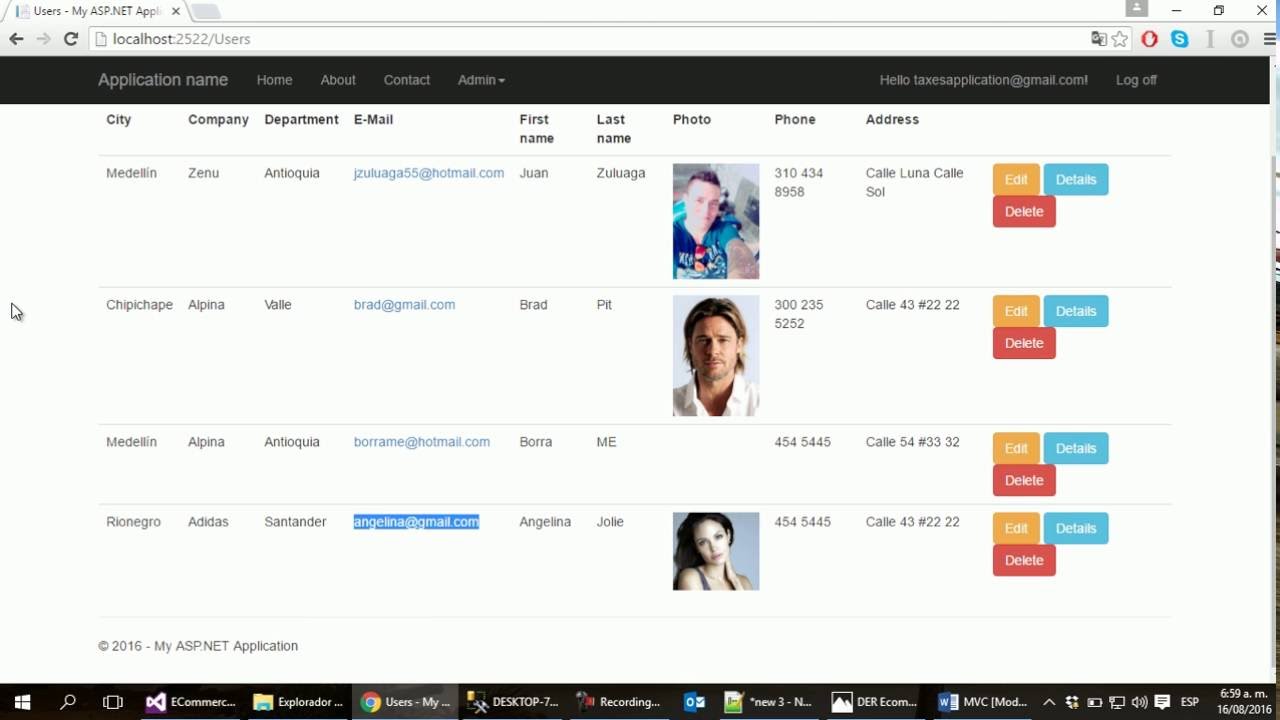Click the borrame@hotmail.com email link
This screenshot has width=1280, height=720.
click(x=421, y=442)
